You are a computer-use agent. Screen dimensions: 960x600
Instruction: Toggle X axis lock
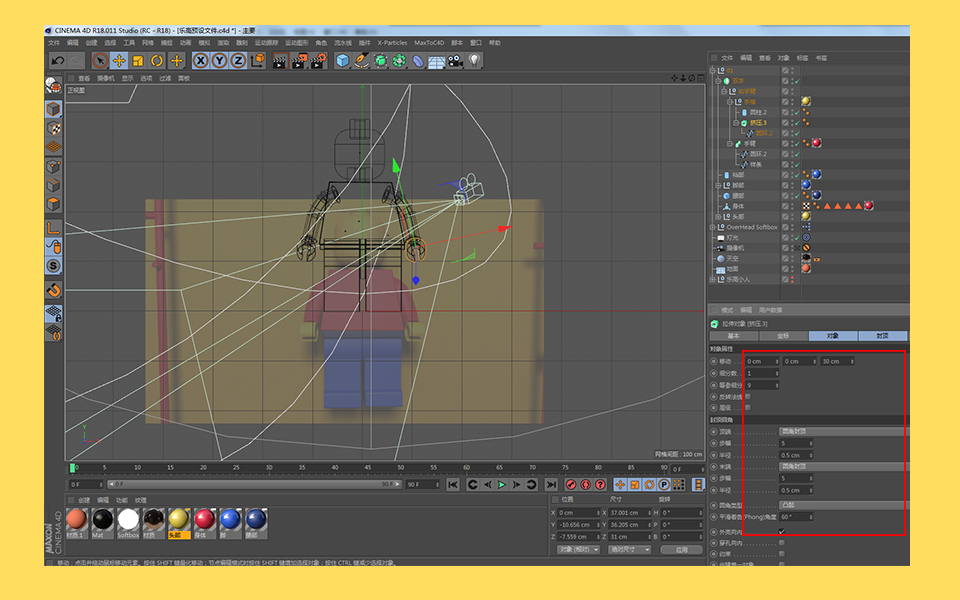coord(200,61)
